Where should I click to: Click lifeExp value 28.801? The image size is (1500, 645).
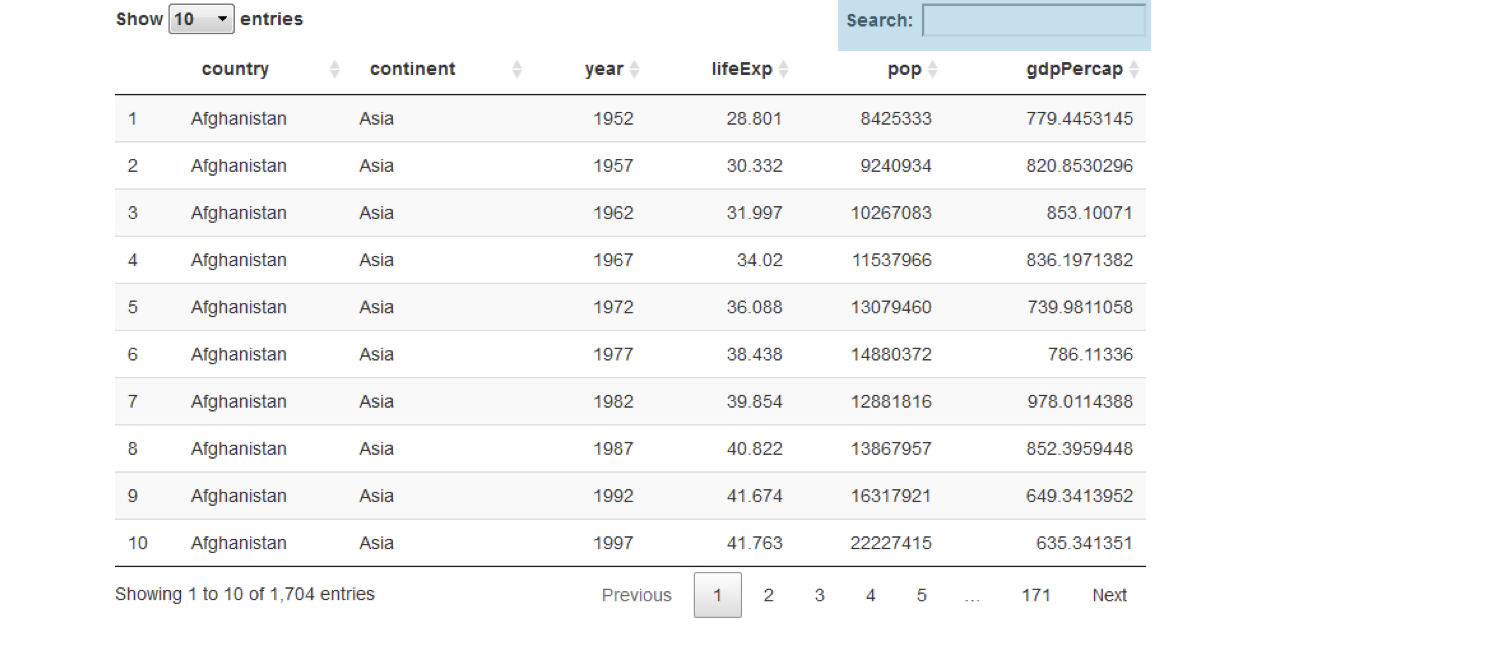pyautogui.click(x=754, y=118)
